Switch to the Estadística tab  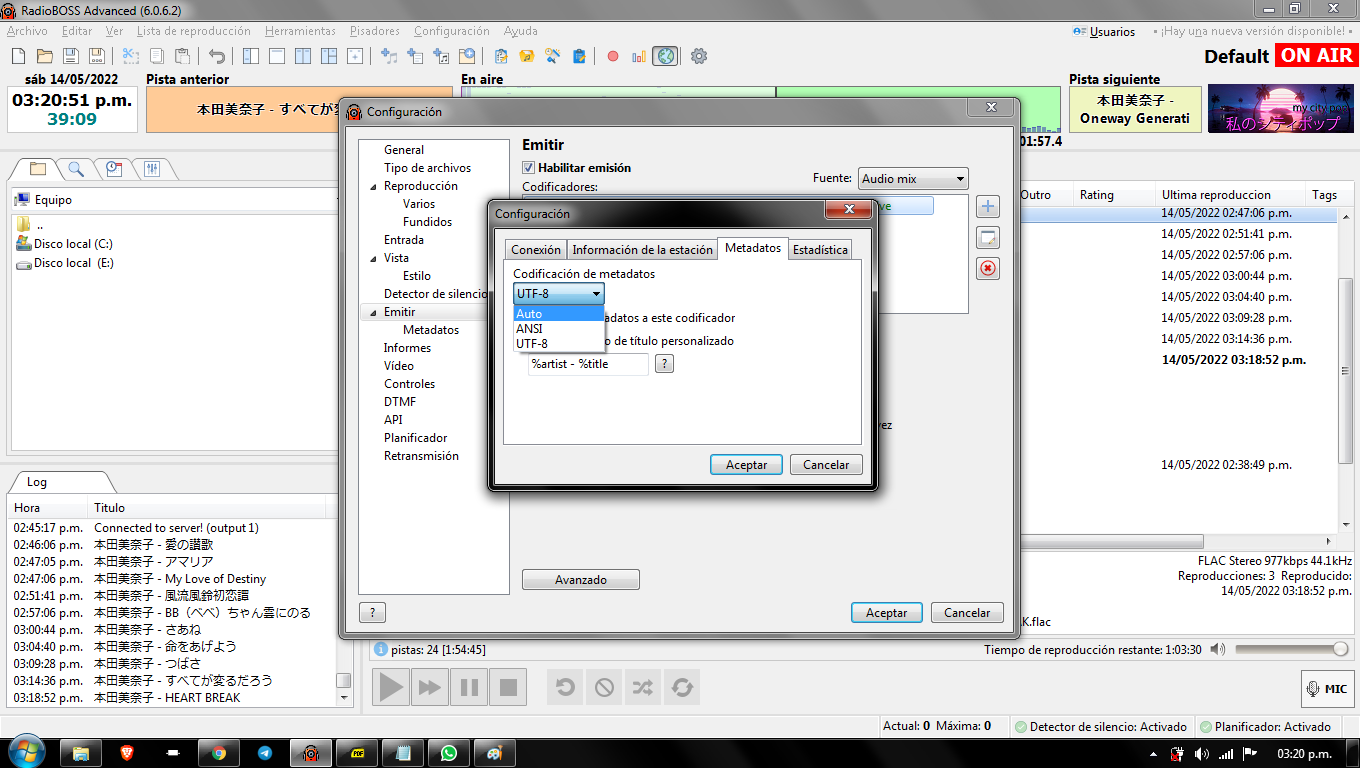tap(820, 250)
